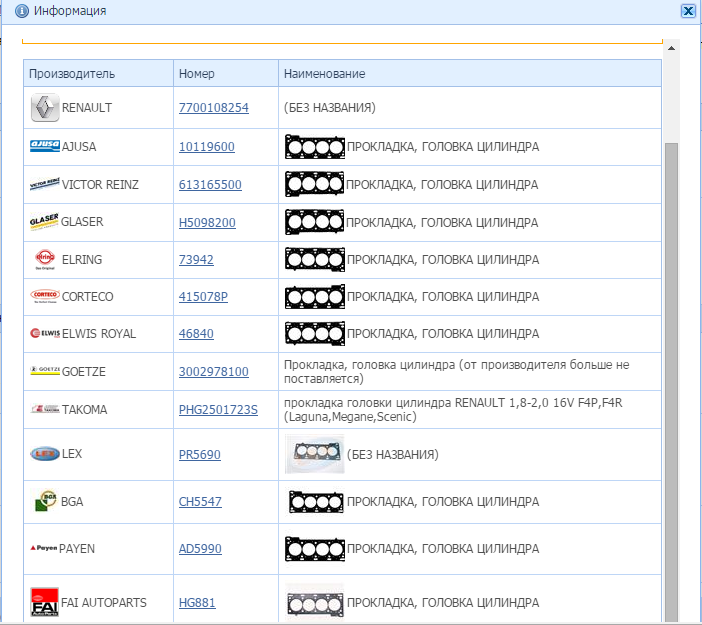Click the Corteco brand logo

(x=45, y=297)
